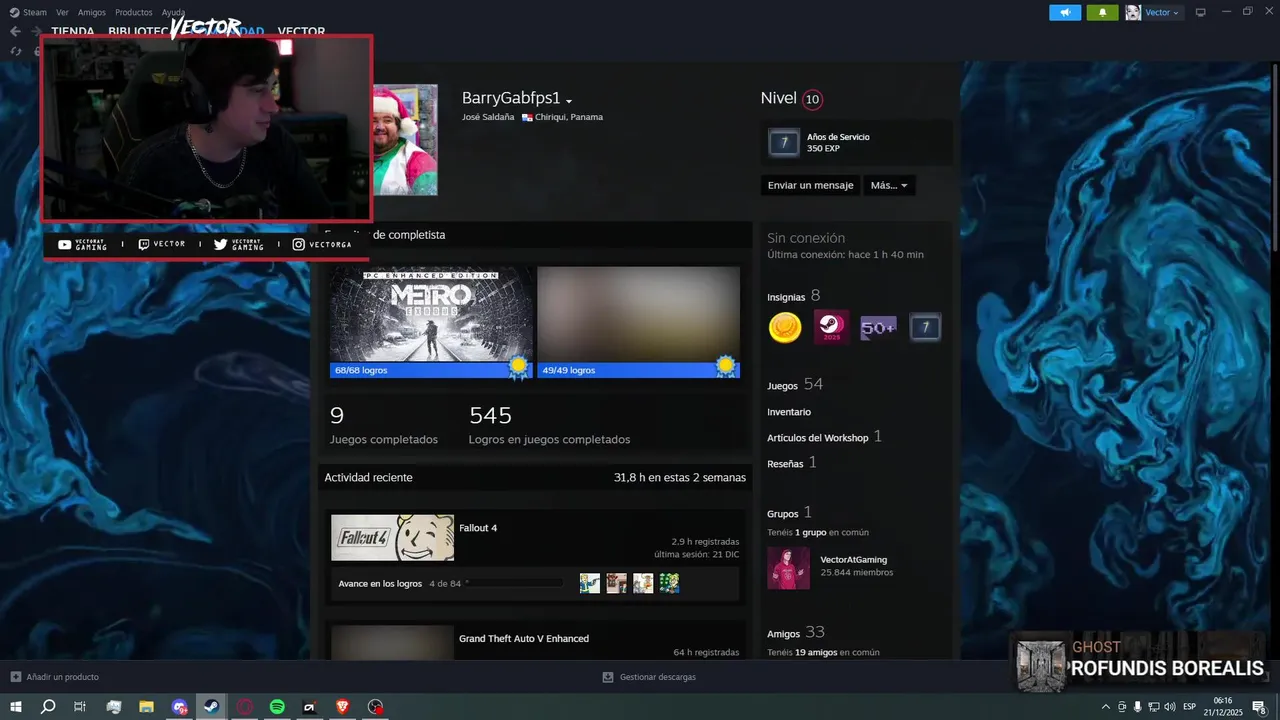1280x720 pixels.
Task: Open second Fallout 4 achievement icon
Action: 617,583
